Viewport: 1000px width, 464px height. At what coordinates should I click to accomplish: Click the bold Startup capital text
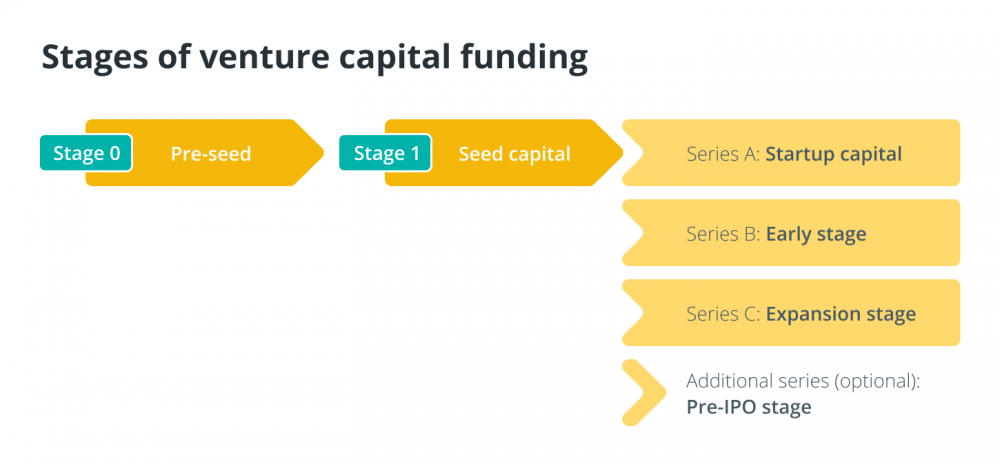click(834, 154)
